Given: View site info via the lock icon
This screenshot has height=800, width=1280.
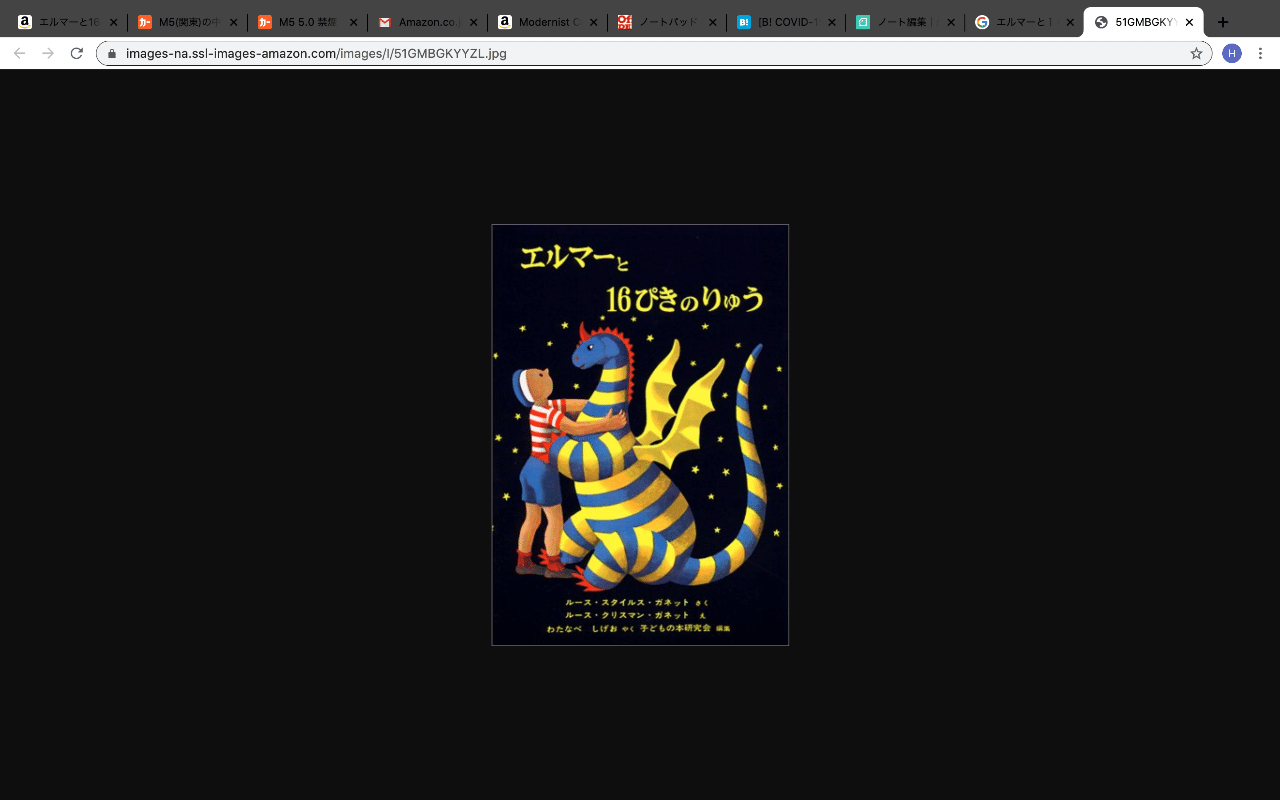Looking at the screenshot, I should point(112,54).
